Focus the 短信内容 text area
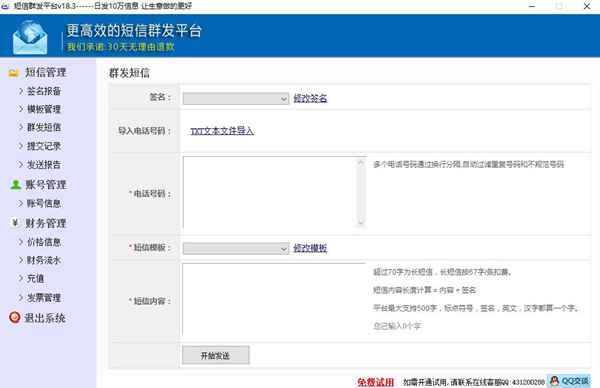This screenshot has width=600, height=388. [x=274, y=299]
